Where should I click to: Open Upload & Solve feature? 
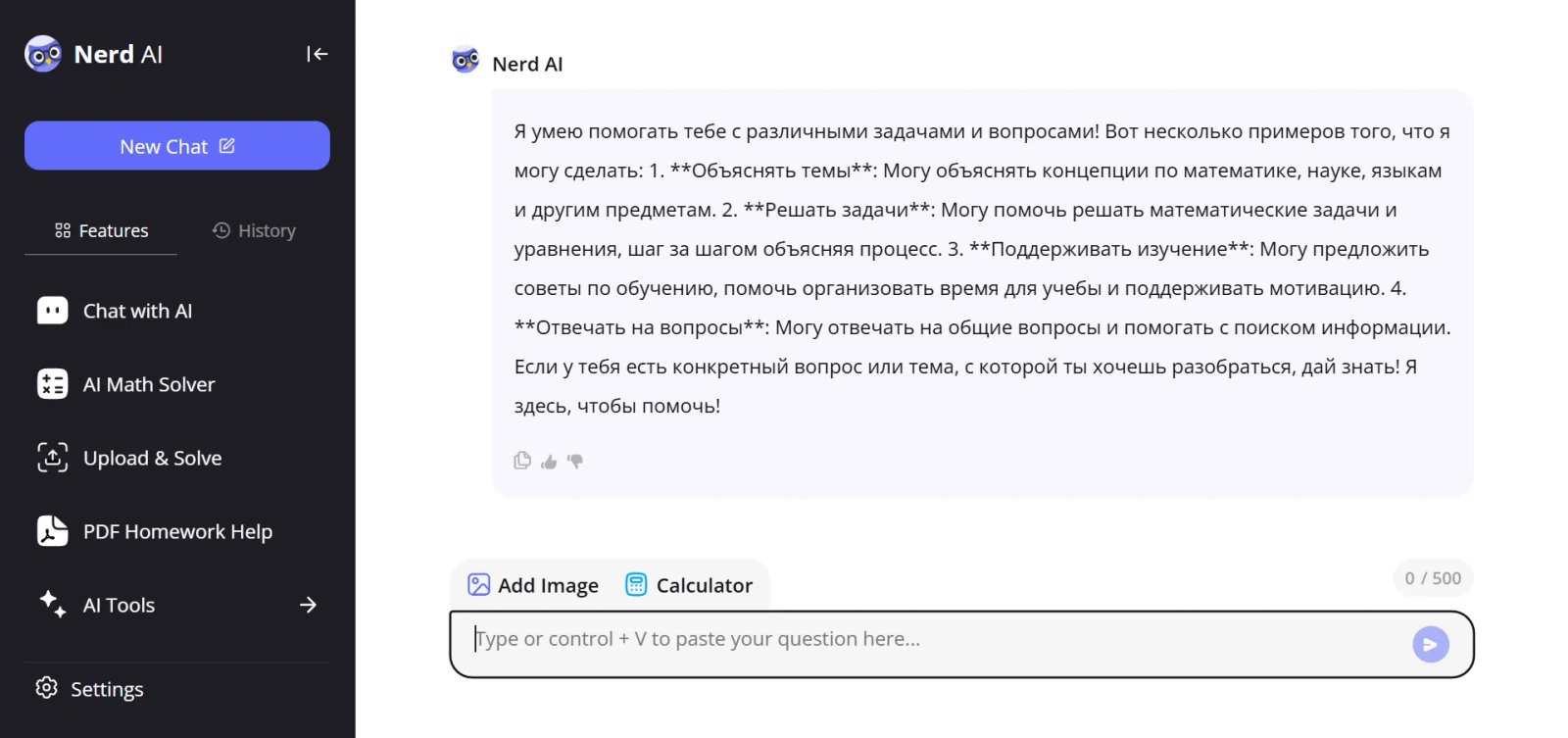[177, 458]
